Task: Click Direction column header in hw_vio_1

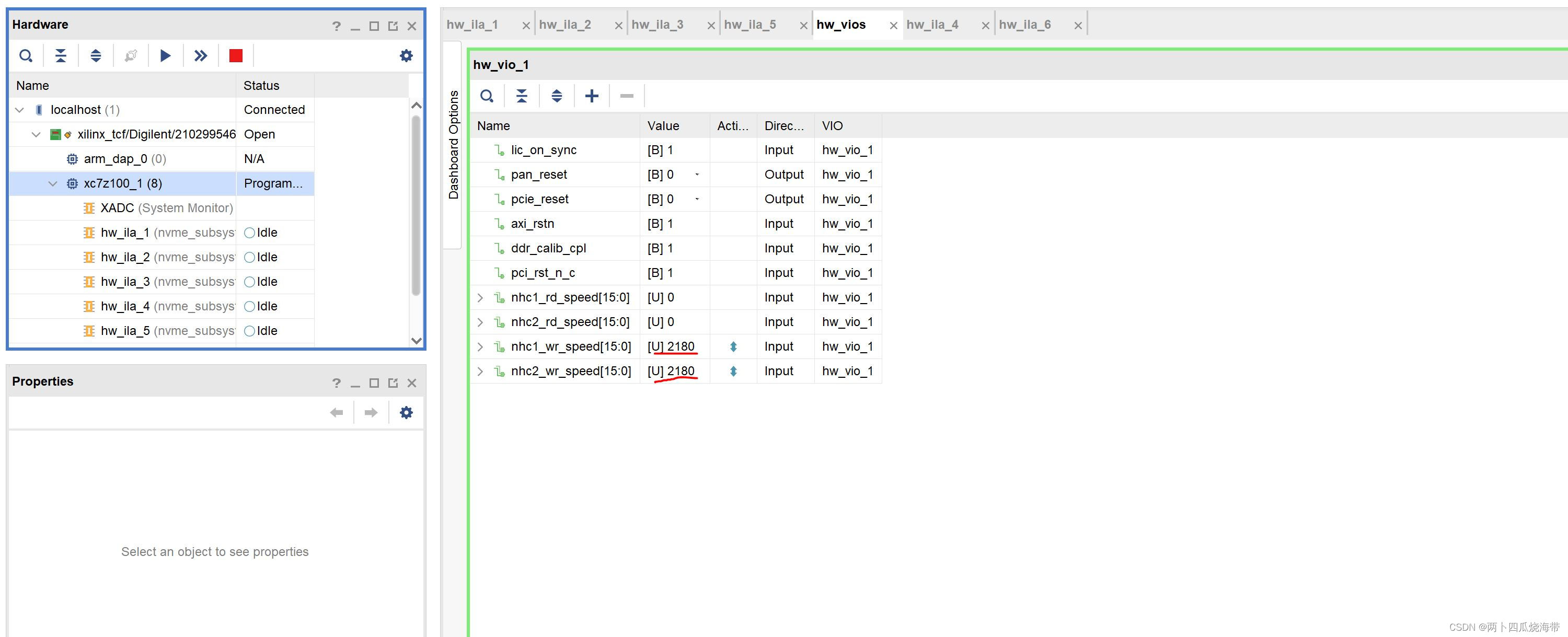Action: point(784,126)
